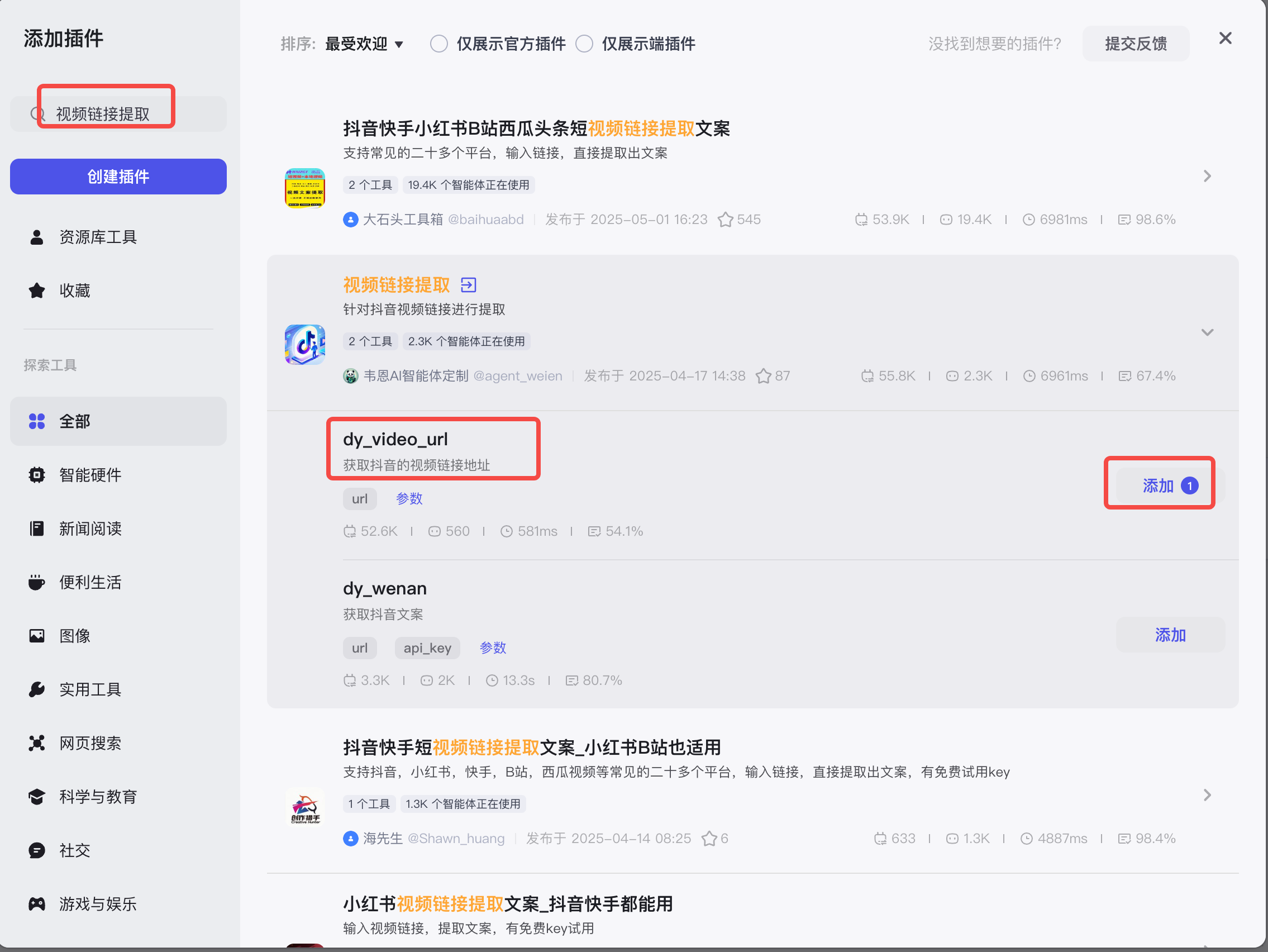Click the dy_wenan tool name
The image size is (1268, 952).
click(x=385, y=589)
